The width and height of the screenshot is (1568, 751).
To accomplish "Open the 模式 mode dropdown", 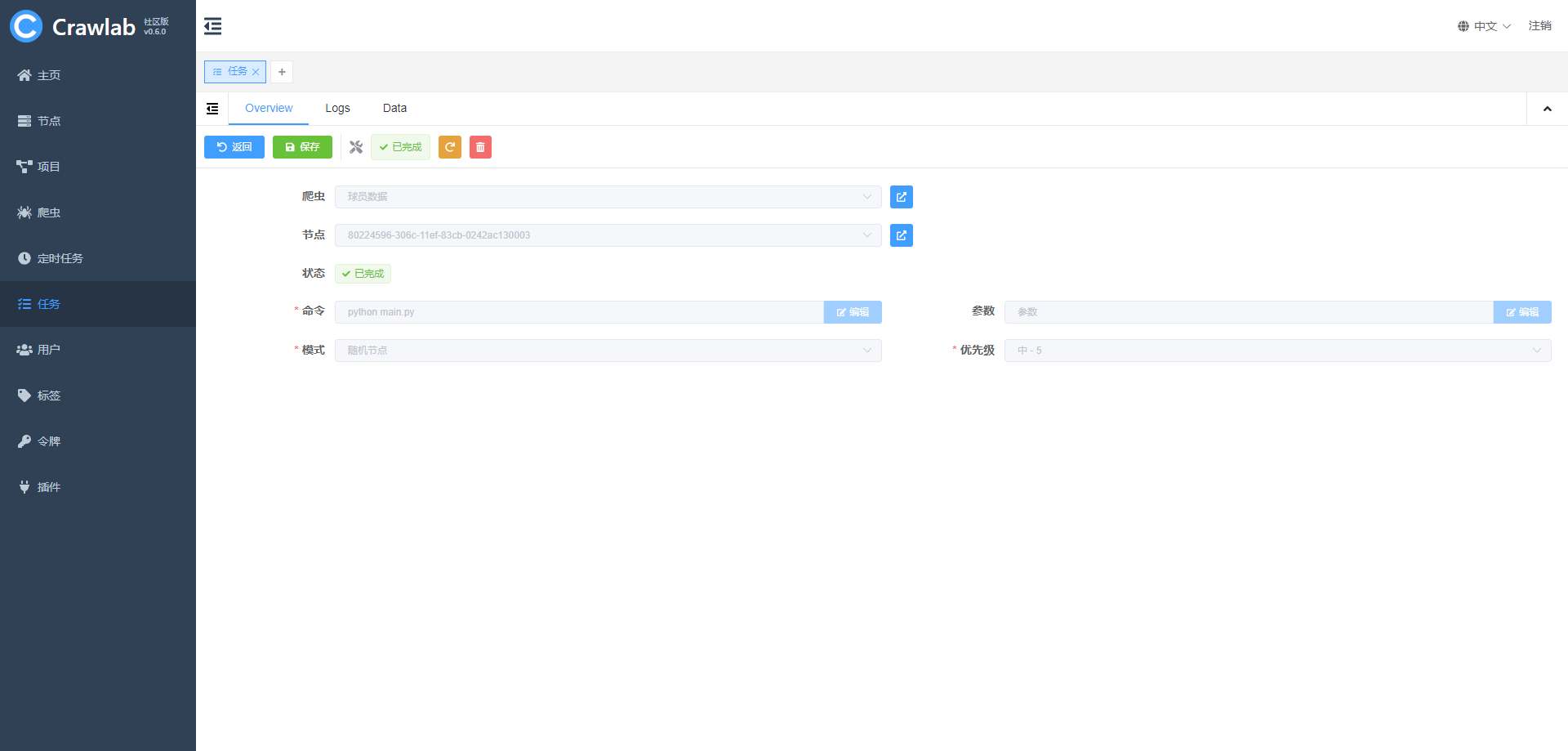I will (x=608, y=351).
